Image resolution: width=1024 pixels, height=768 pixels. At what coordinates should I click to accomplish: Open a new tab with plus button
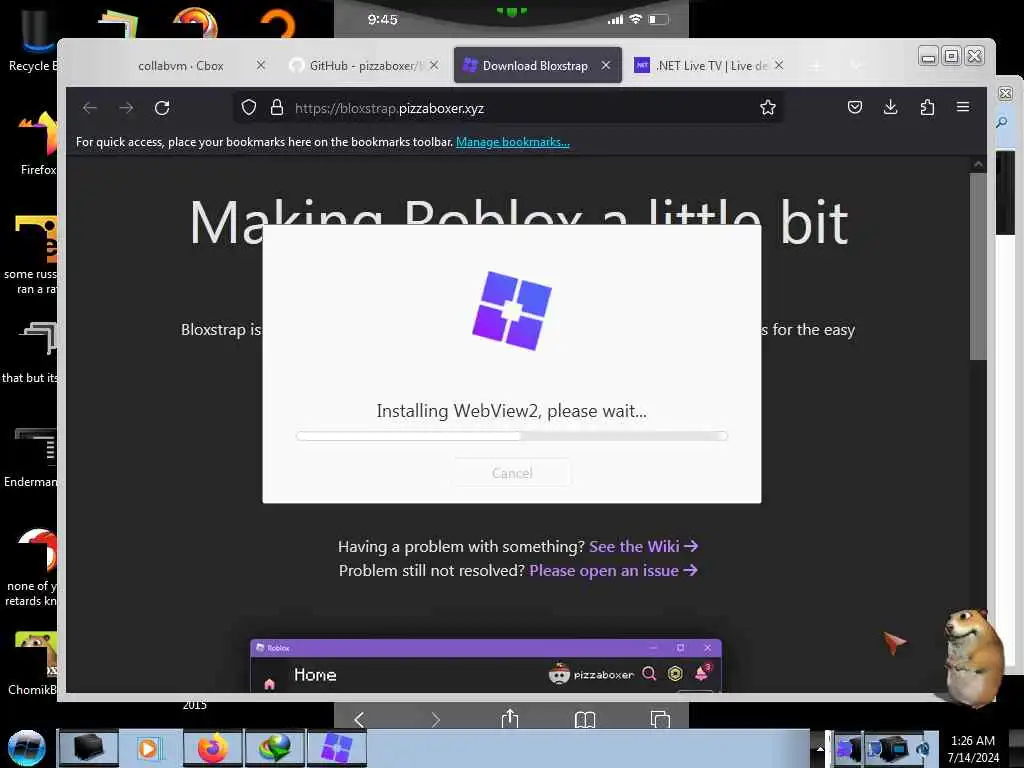(x=816, y=65)
